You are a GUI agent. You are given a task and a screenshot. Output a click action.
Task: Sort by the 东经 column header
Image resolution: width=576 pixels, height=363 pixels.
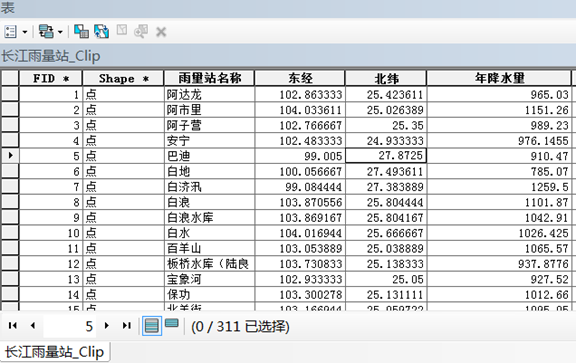click(300, 78)
